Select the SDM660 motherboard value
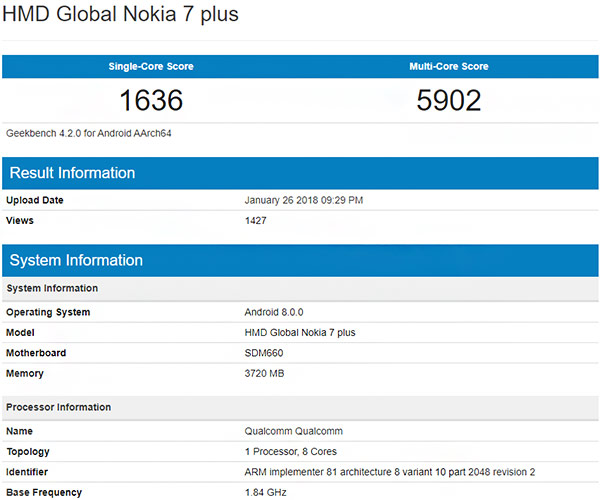The image size is (600, 500). tap(264, 352)
